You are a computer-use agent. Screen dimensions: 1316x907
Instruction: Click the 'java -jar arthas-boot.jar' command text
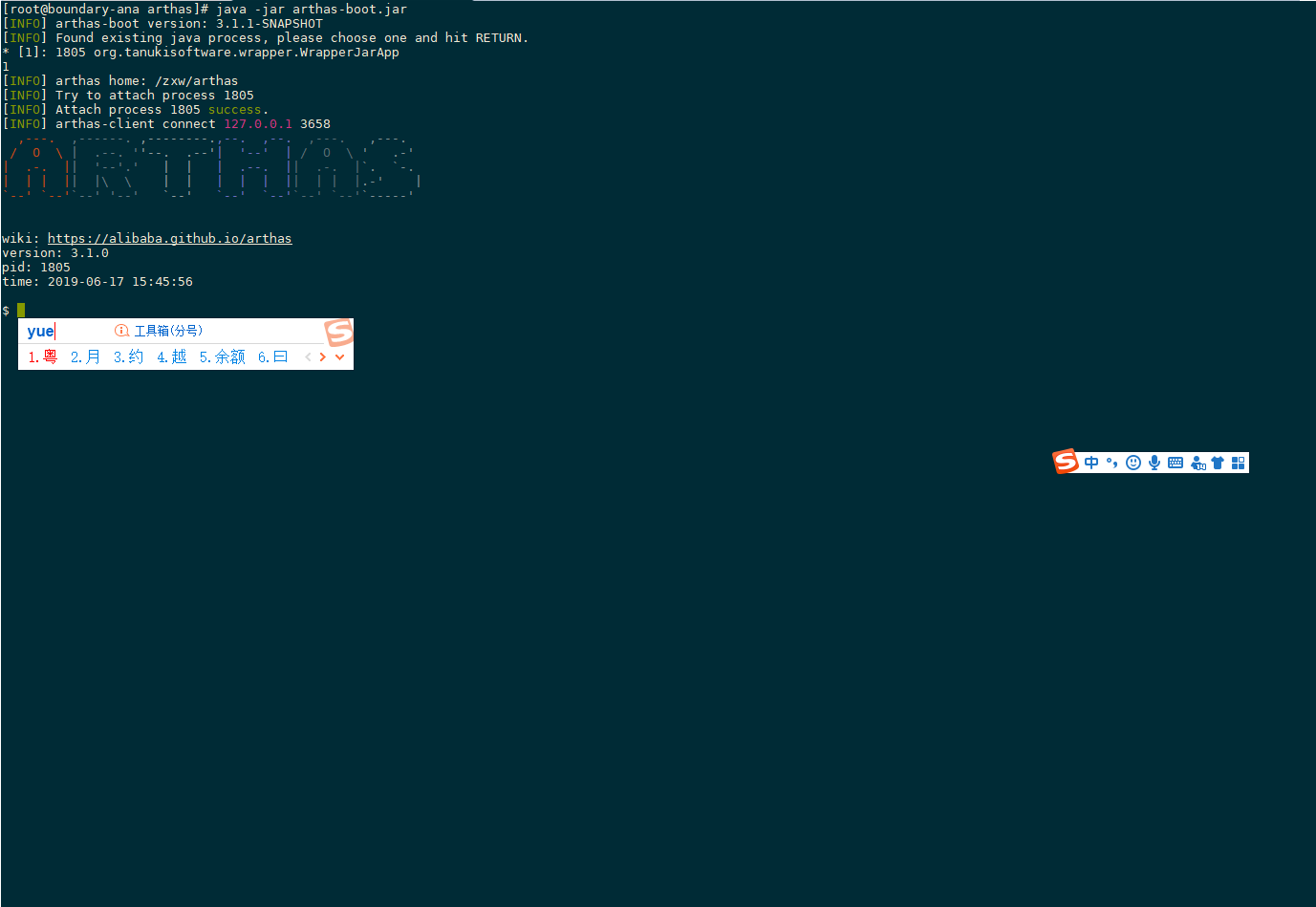coord(312,10)
